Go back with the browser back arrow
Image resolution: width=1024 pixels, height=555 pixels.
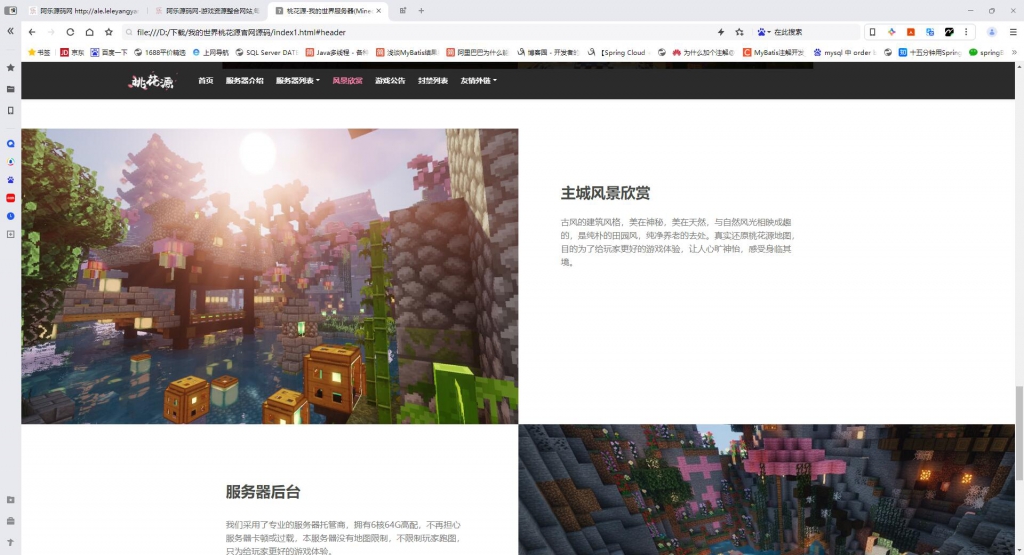[x=32, y=32]
